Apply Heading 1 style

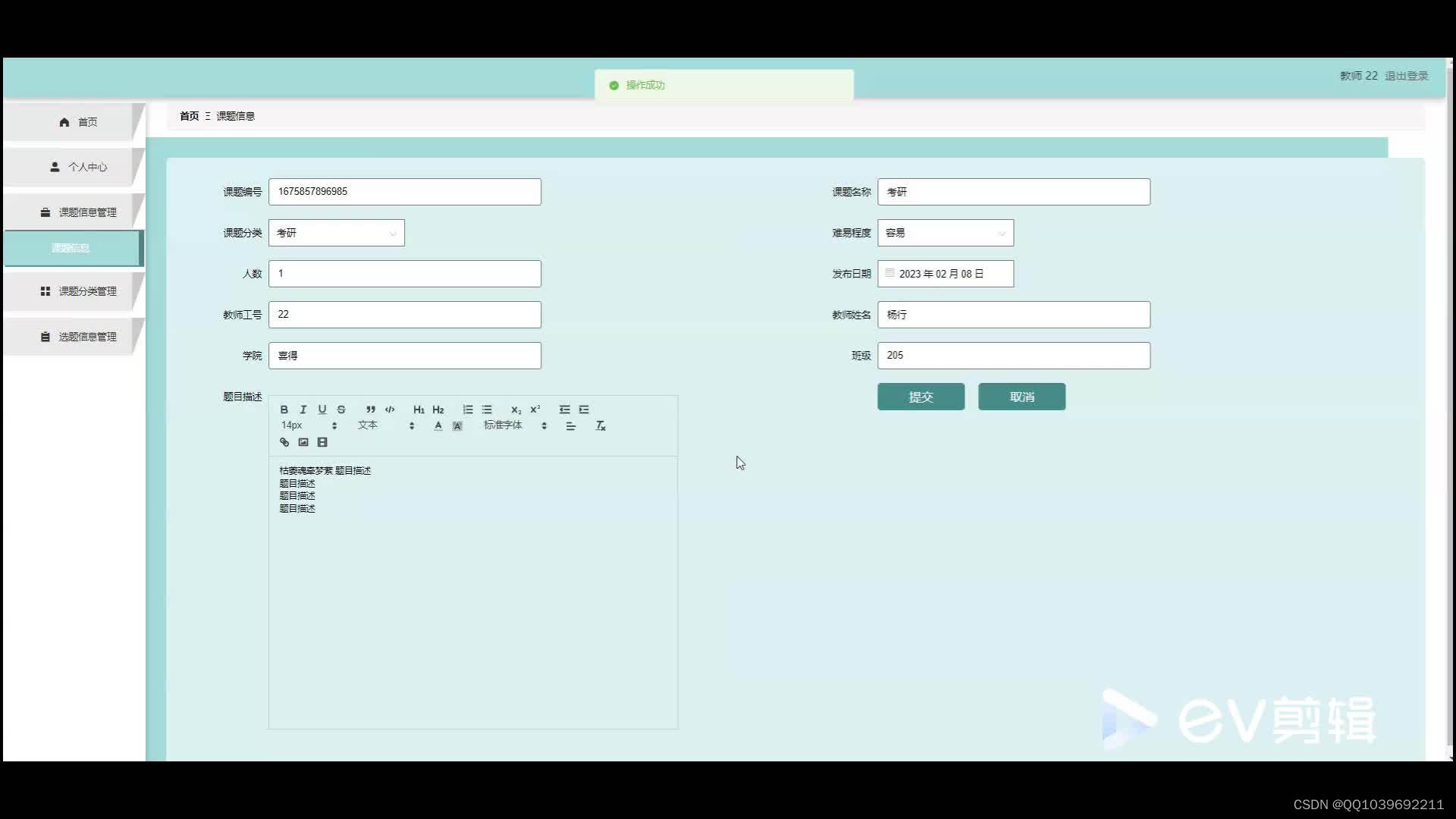tap(419, 409)
